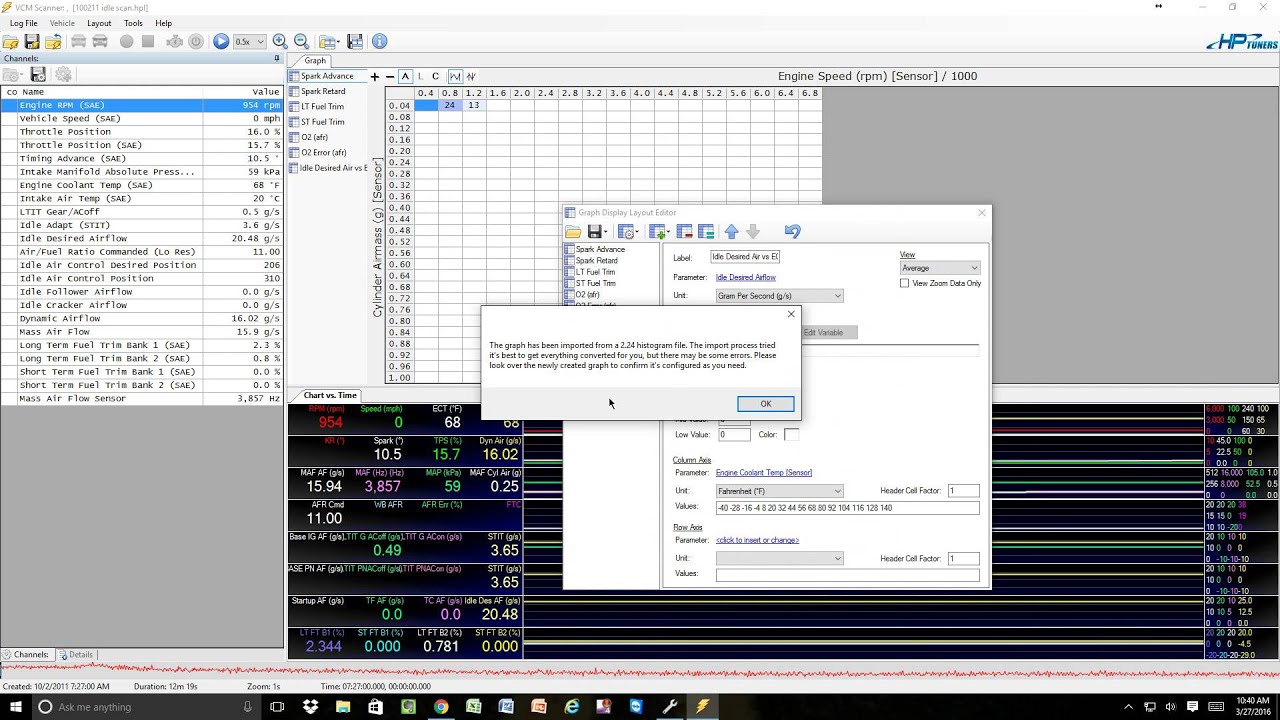Image resolution: width=1280 pixels, height=720 pixels.
Task: Open the Fahrenheit unit dropdown
Action: point(779,491)
